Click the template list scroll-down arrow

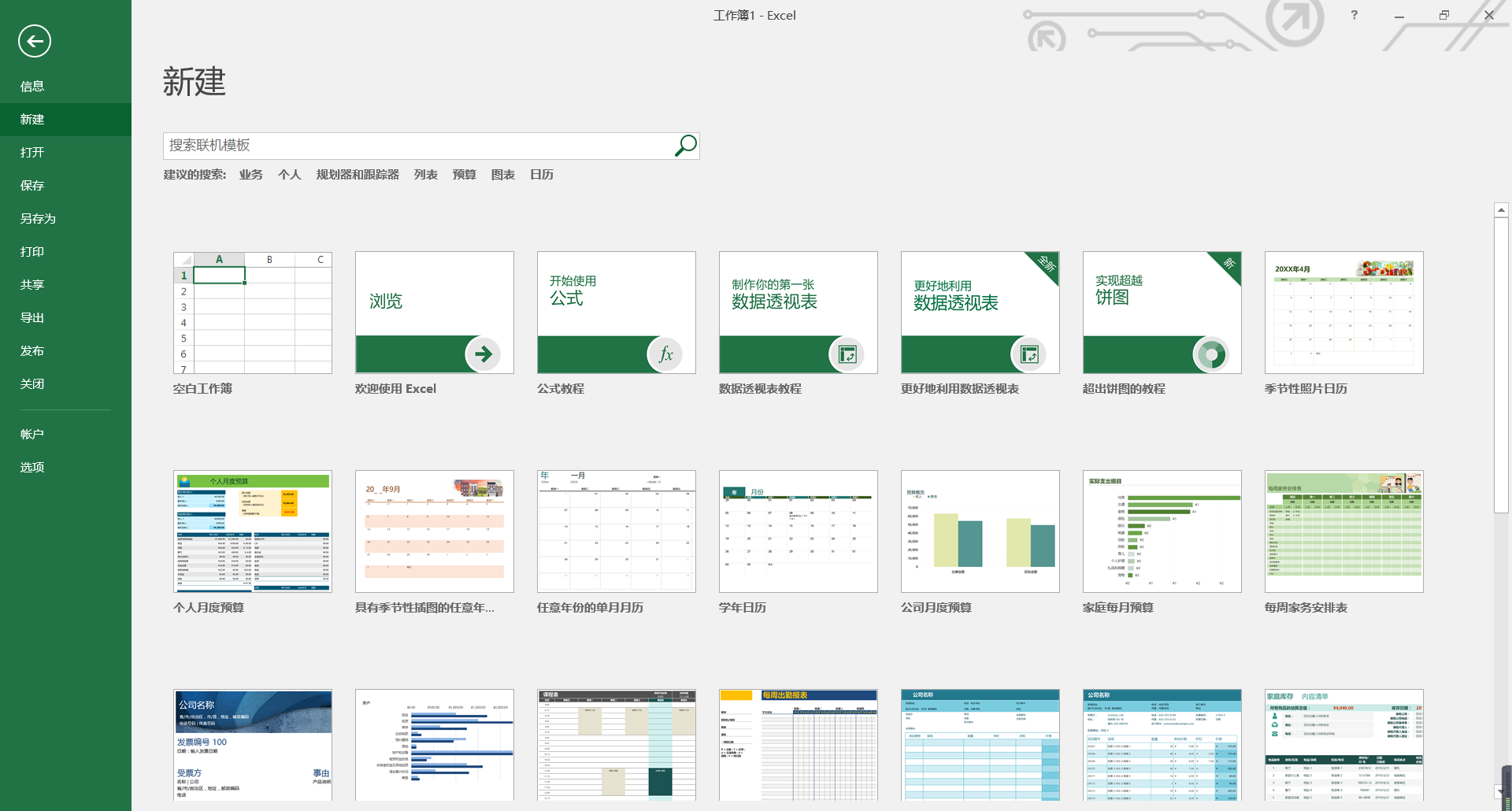click(1501, 793)
